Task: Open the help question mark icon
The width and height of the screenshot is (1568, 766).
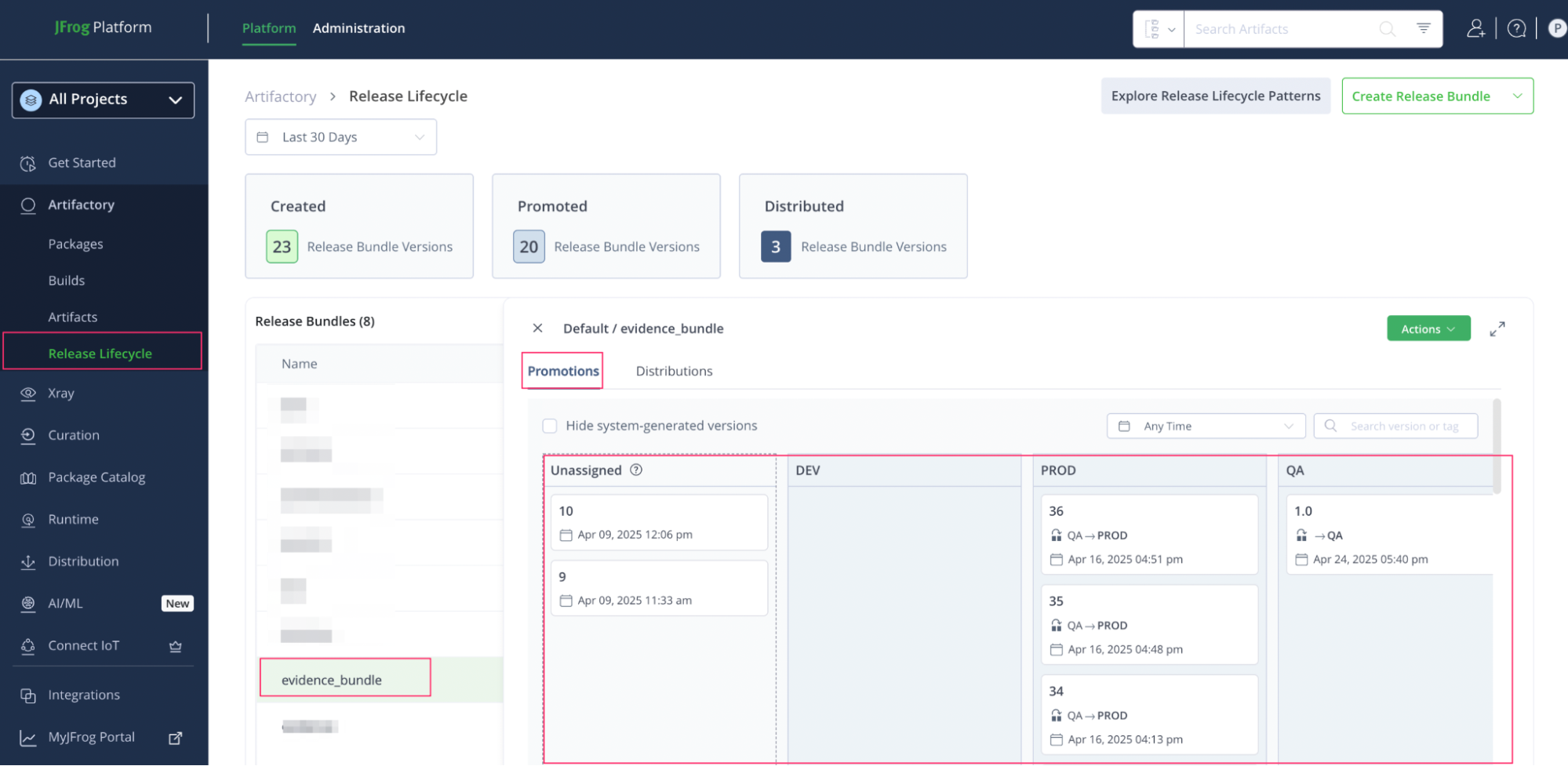Action: [x=1516, y=29]
